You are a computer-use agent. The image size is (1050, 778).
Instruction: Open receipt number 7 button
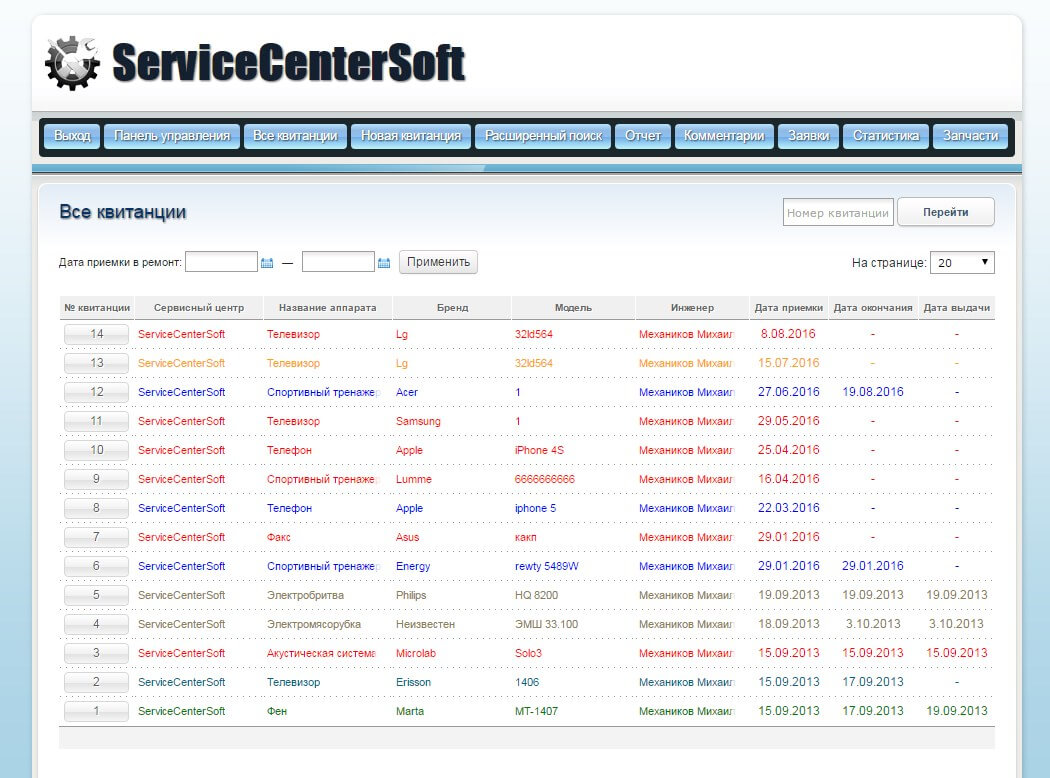(96, 537)
